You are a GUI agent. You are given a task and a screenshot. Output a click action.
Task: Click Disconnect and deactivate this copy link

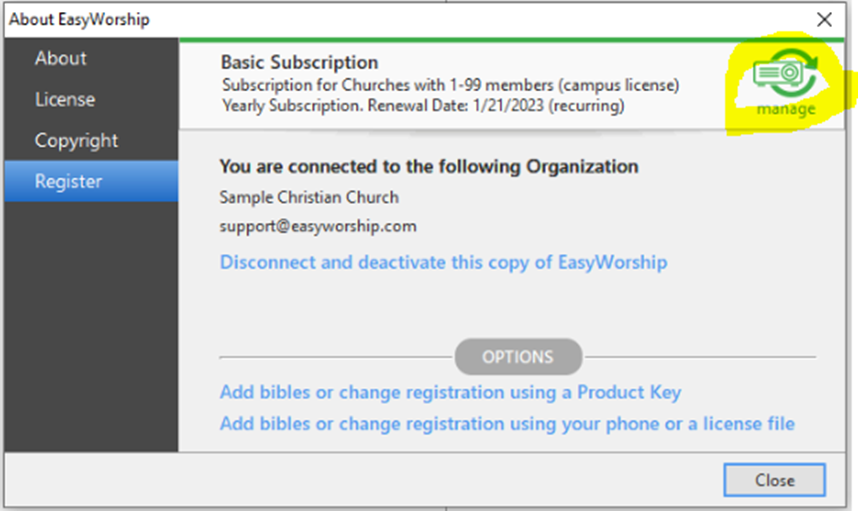click(443, 263)
